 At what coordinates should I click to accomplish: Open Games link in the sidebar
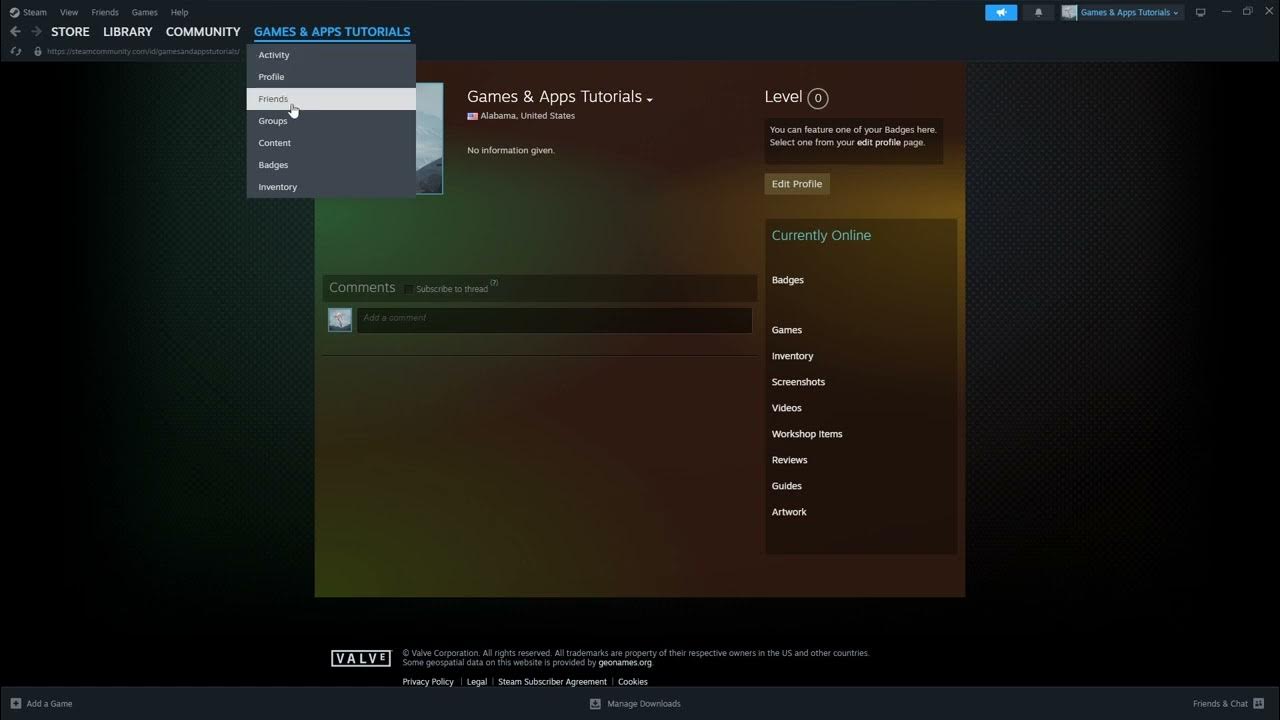787,330
